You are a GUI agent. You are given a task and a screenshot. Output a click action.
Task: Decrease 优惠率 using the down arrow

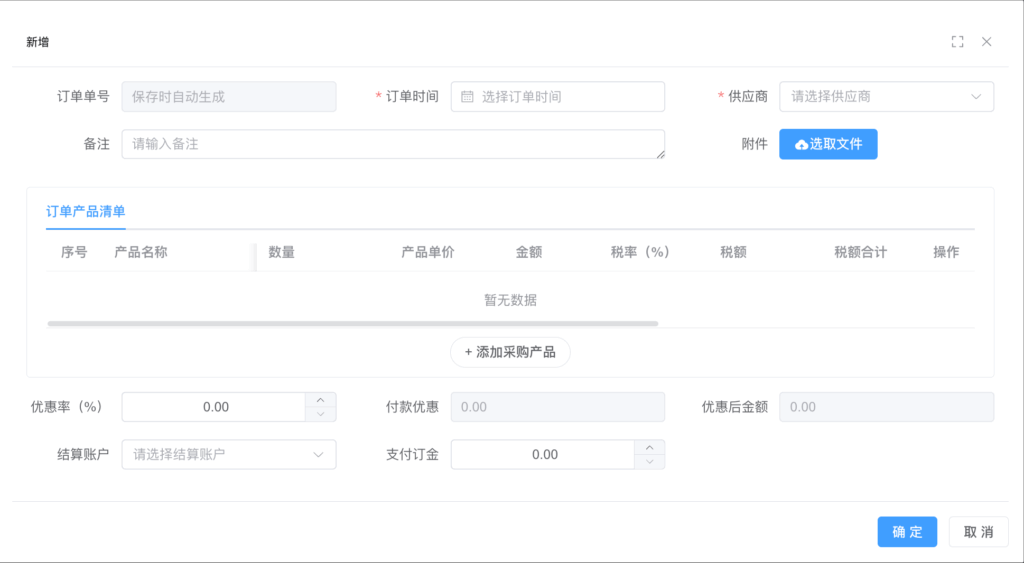pyautogui.click(x=320, y=414)
